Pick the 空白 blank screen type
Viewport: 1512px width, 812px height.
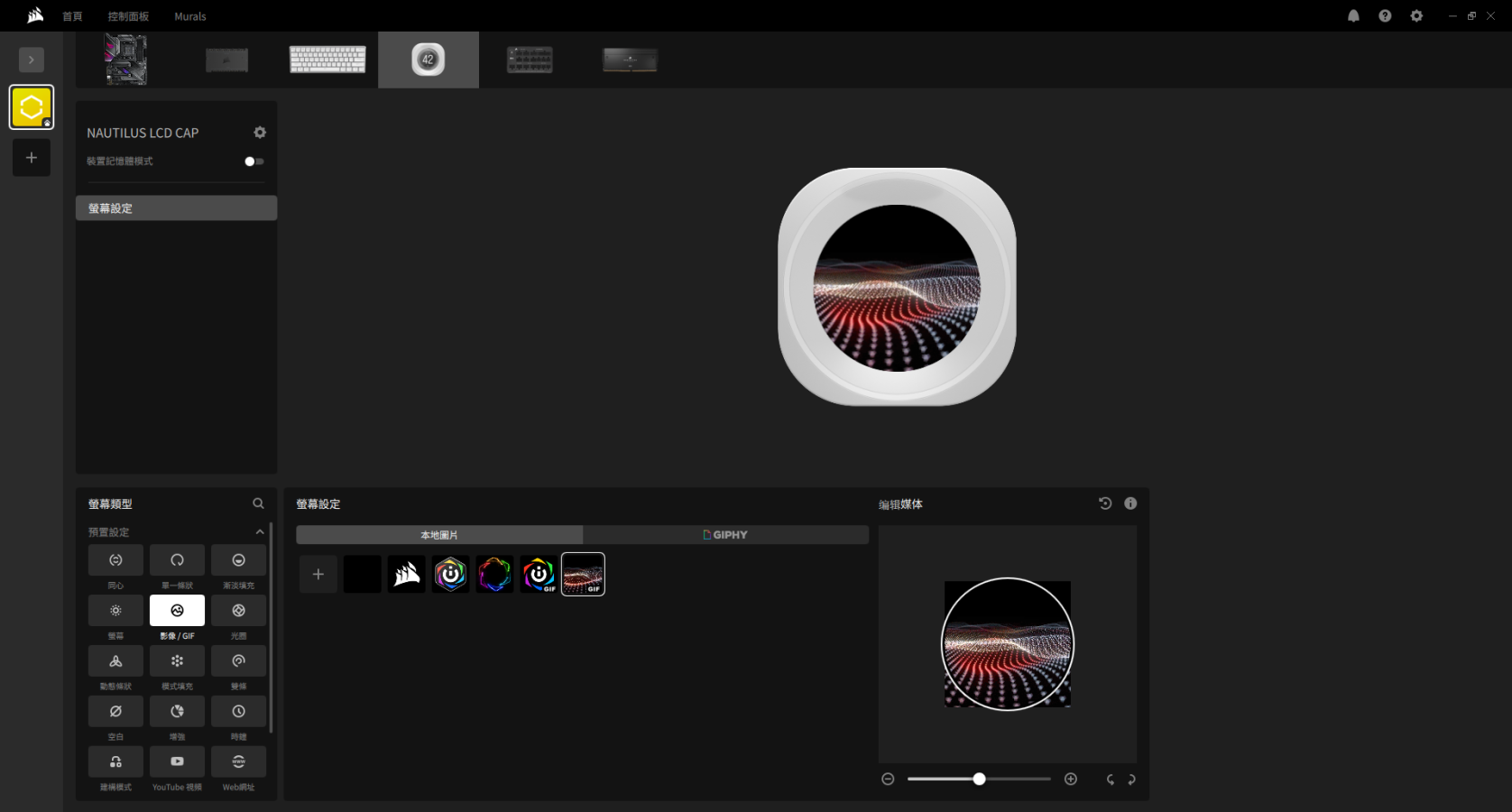click(115, 712)
